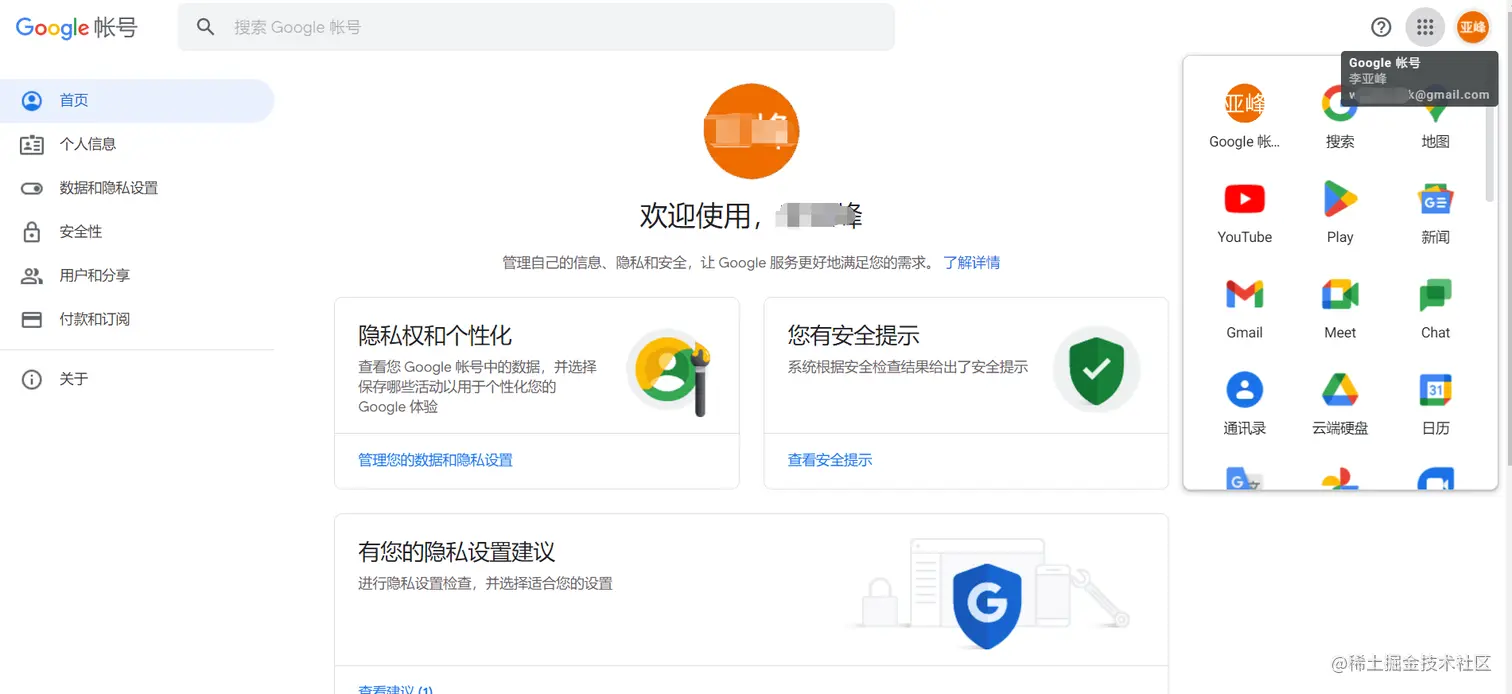The height and width of the screenshot is (694, 1512).
Task: Click the help question mark icon
Action: [x=1381, y=27]
